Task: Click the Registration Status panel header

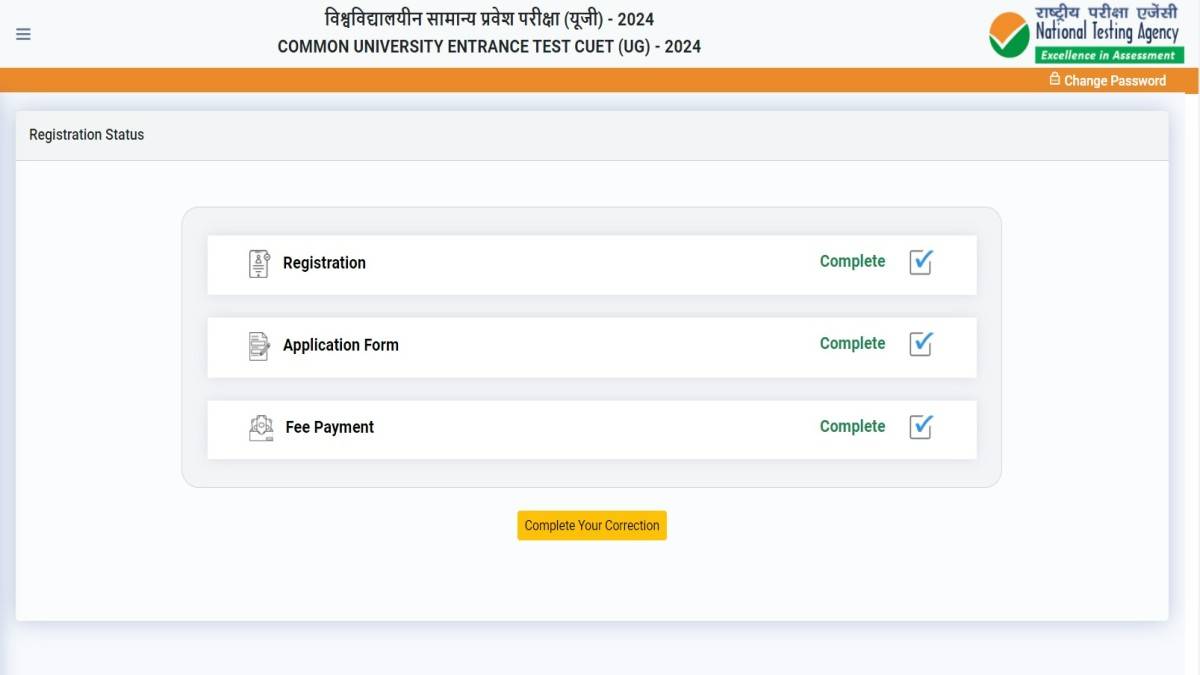Action: pyautogui.click(x=87, y=135)
